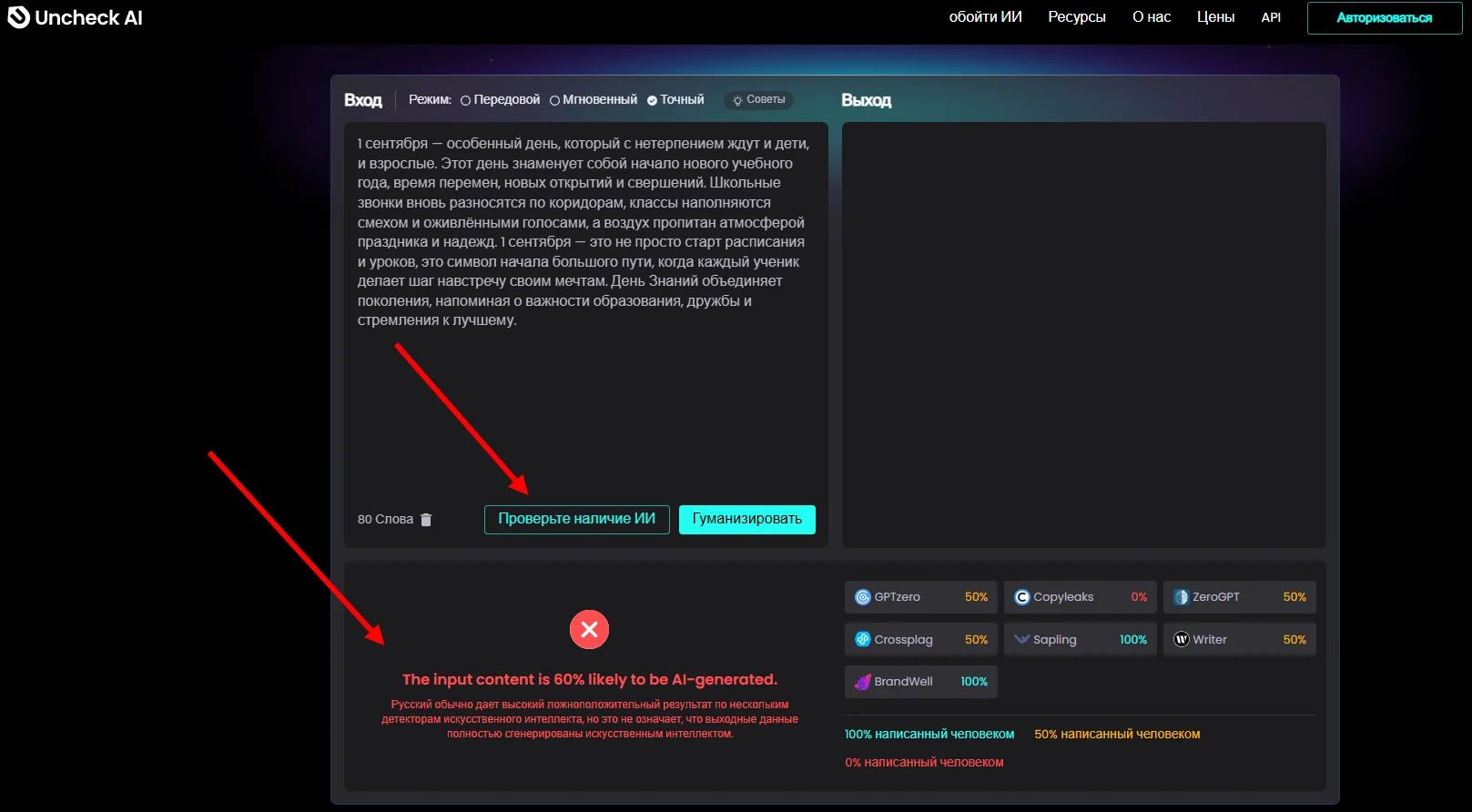Click the BrandWell 100% score
This screenshot has height=812, width=1472.
point(974,682)
